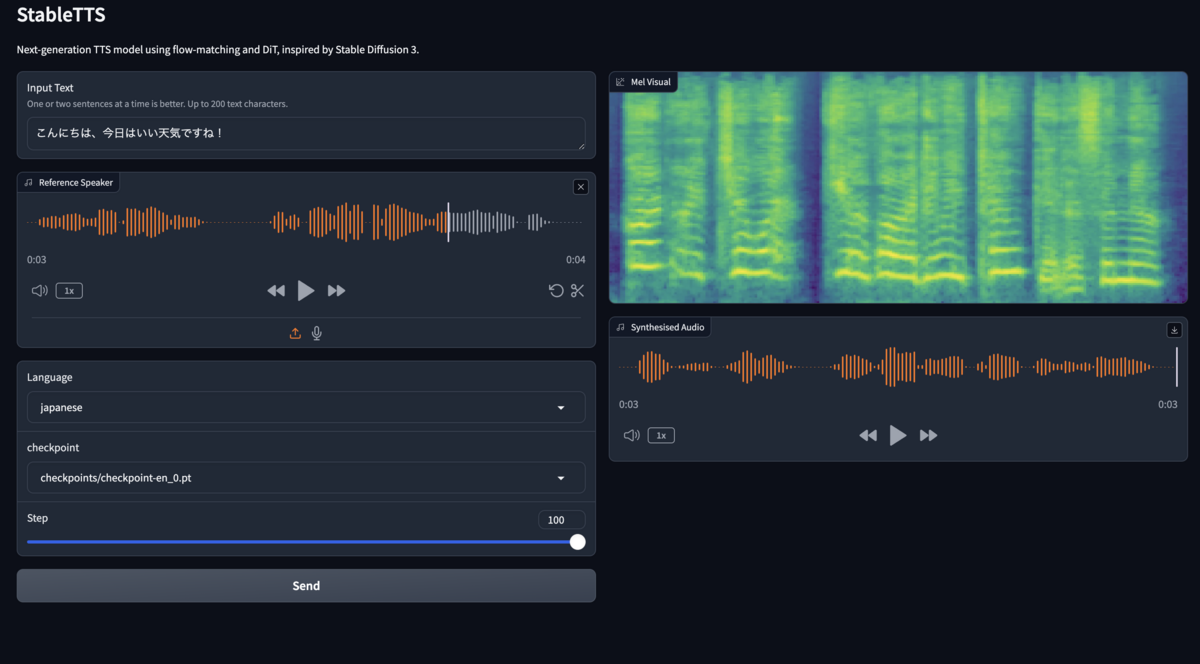Image resolution: width=1200 pixels, height=664 pixels.
Task: Click the Synthesised Audio label
Action: pos(668,327)
